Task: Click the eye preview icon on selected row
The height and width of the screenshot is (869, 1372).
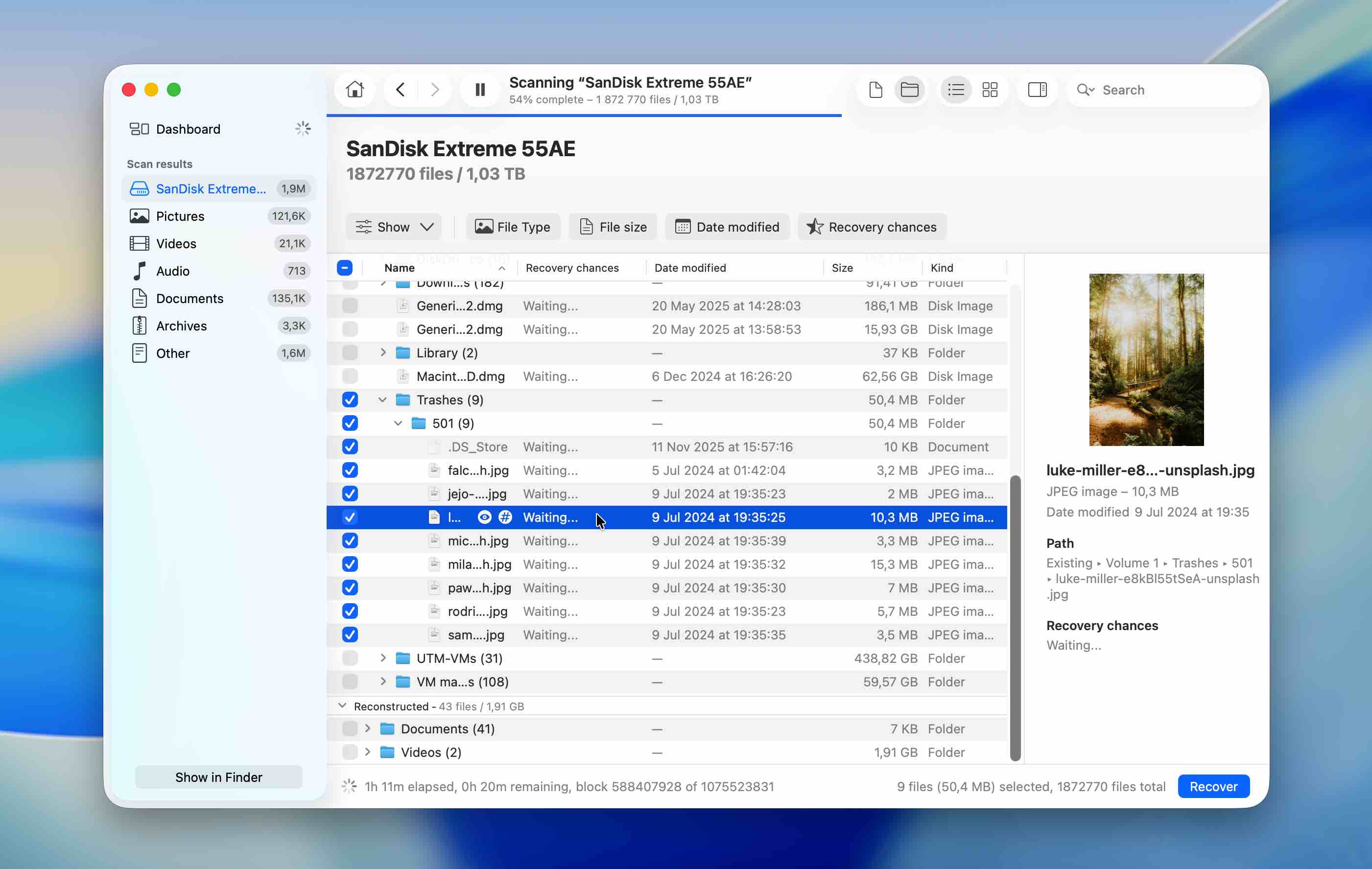Action: (484, 517)
